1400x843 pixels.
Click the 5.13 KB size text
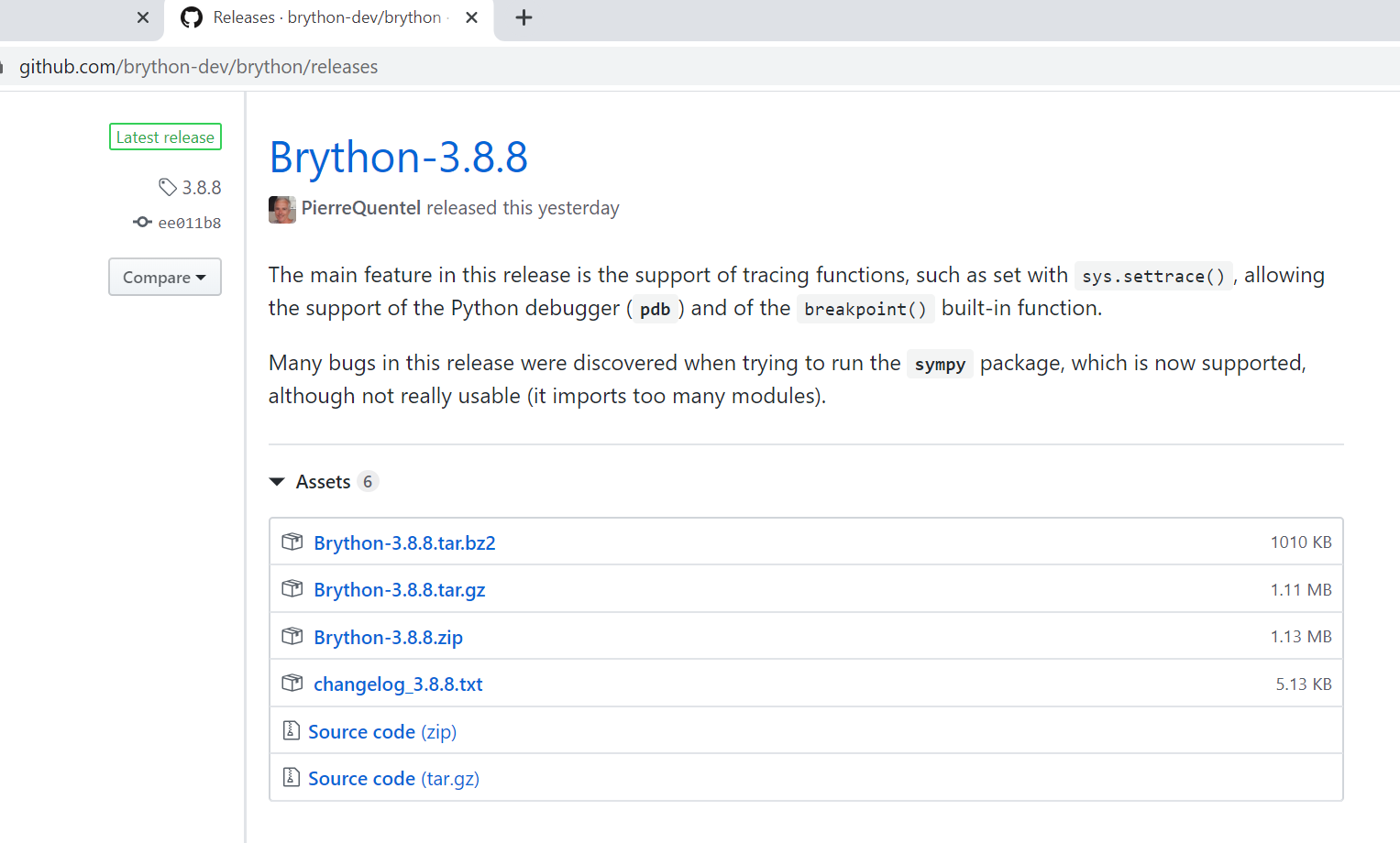(1304, 684)
